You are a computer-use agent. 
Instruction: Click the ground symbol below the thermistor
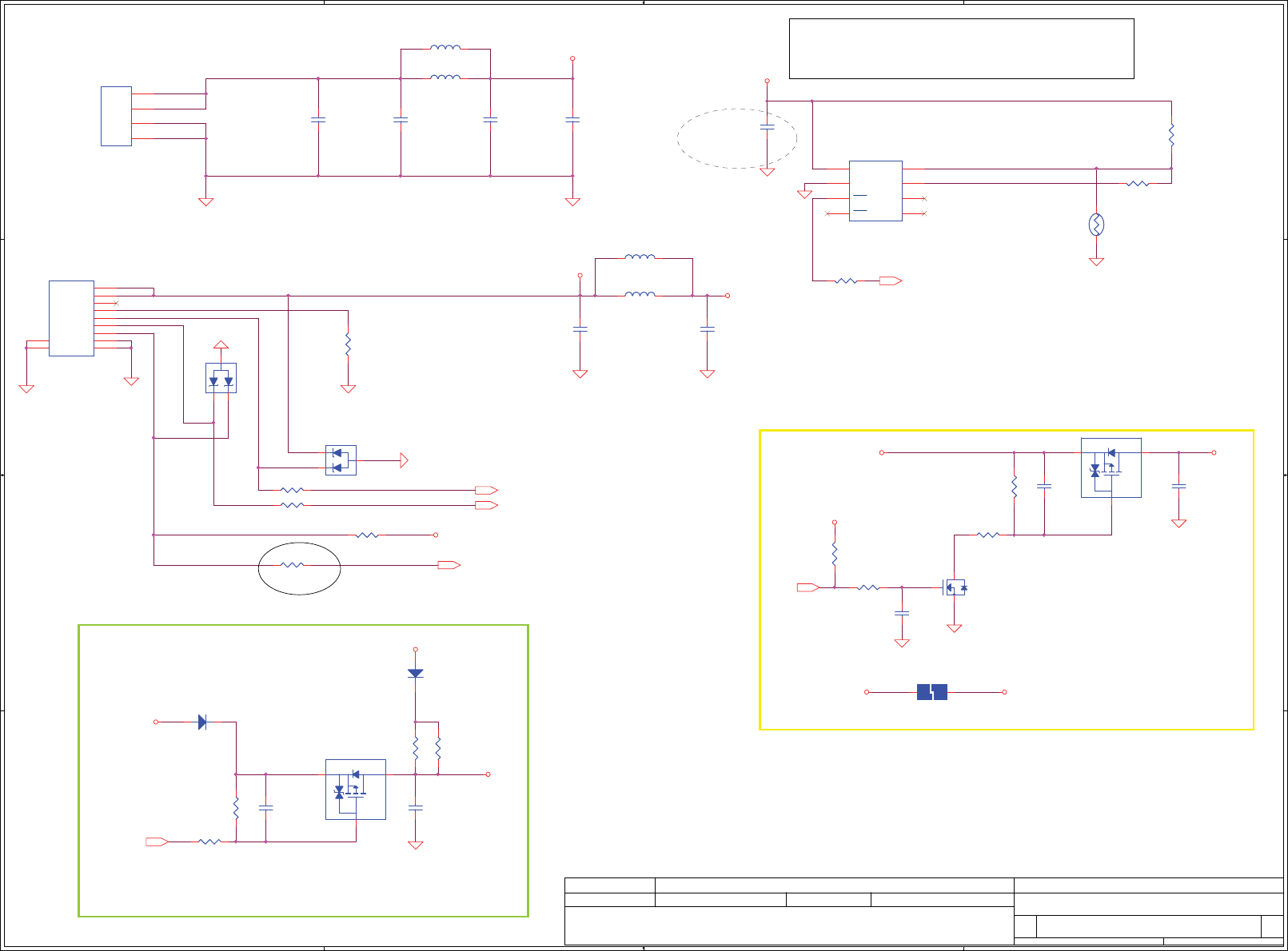pos(1096,261)
